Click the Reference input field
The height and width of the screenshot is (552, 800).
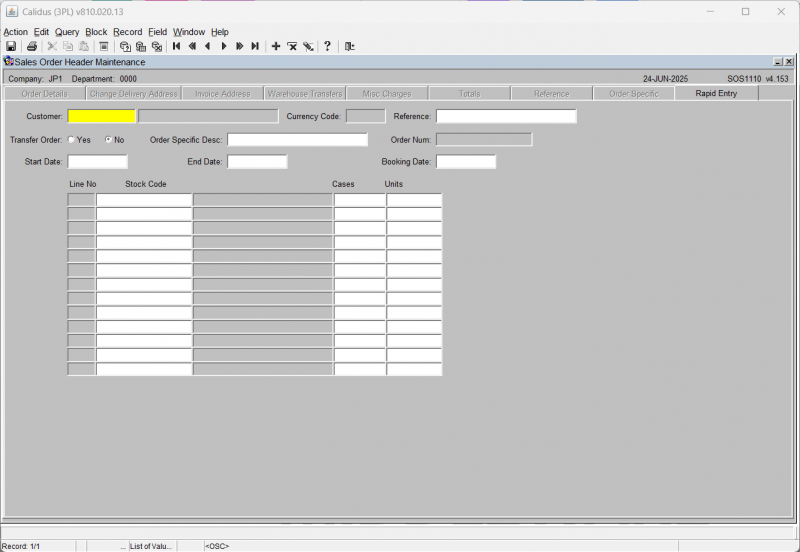pos(506,116)
